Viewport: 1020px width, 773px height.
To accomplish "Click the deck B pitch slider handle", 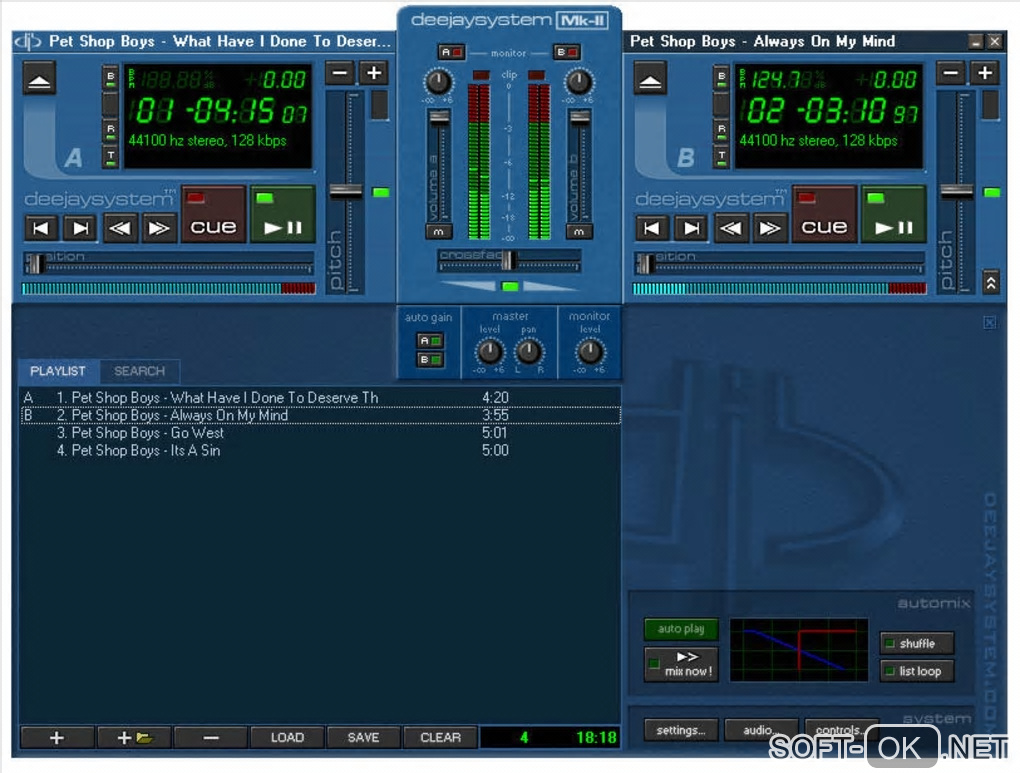I will [x=956, y=191].
